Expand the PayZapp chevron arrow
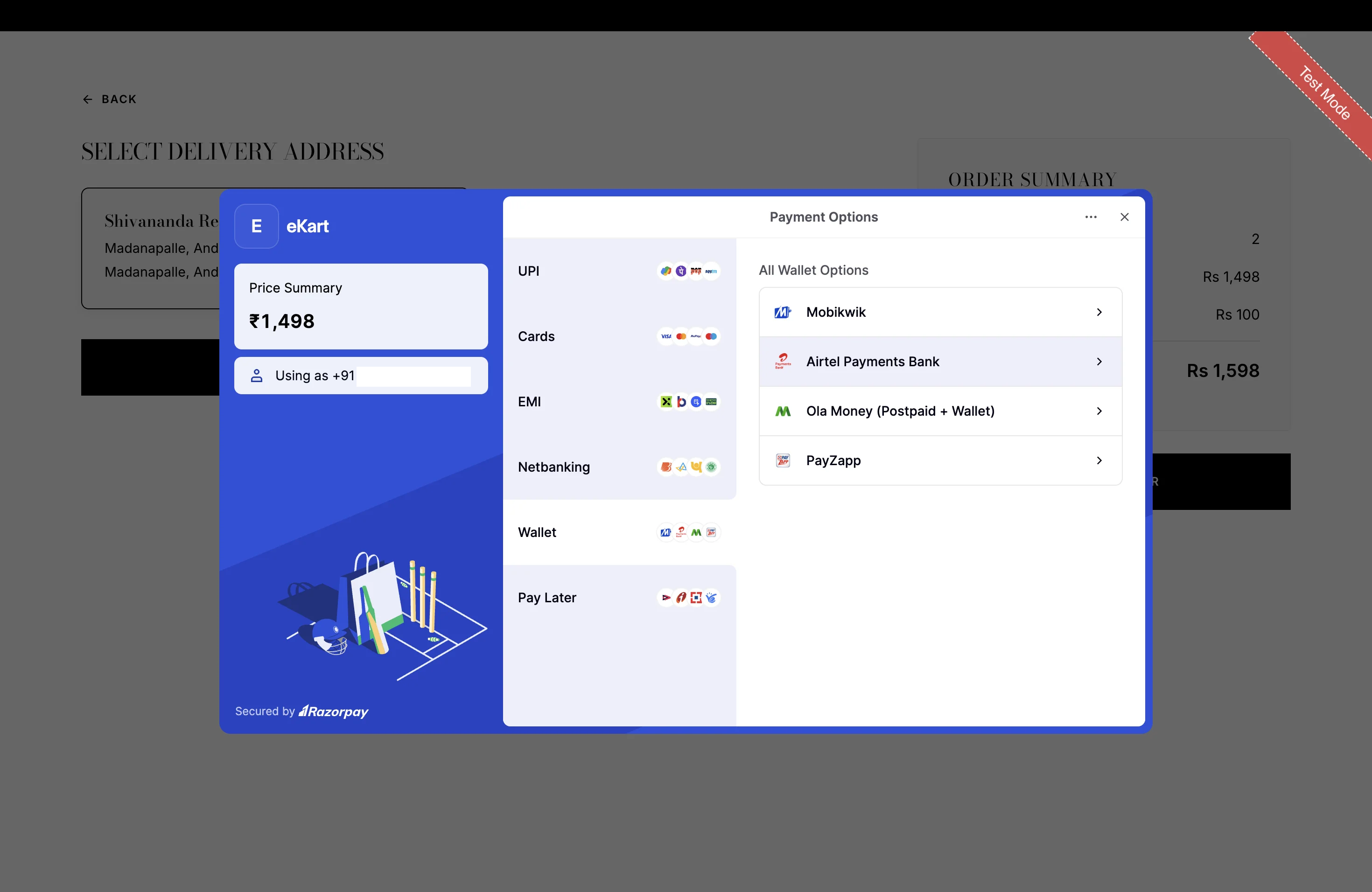1372x892 pixels. pyautogui.click(x=1099, y=460)
